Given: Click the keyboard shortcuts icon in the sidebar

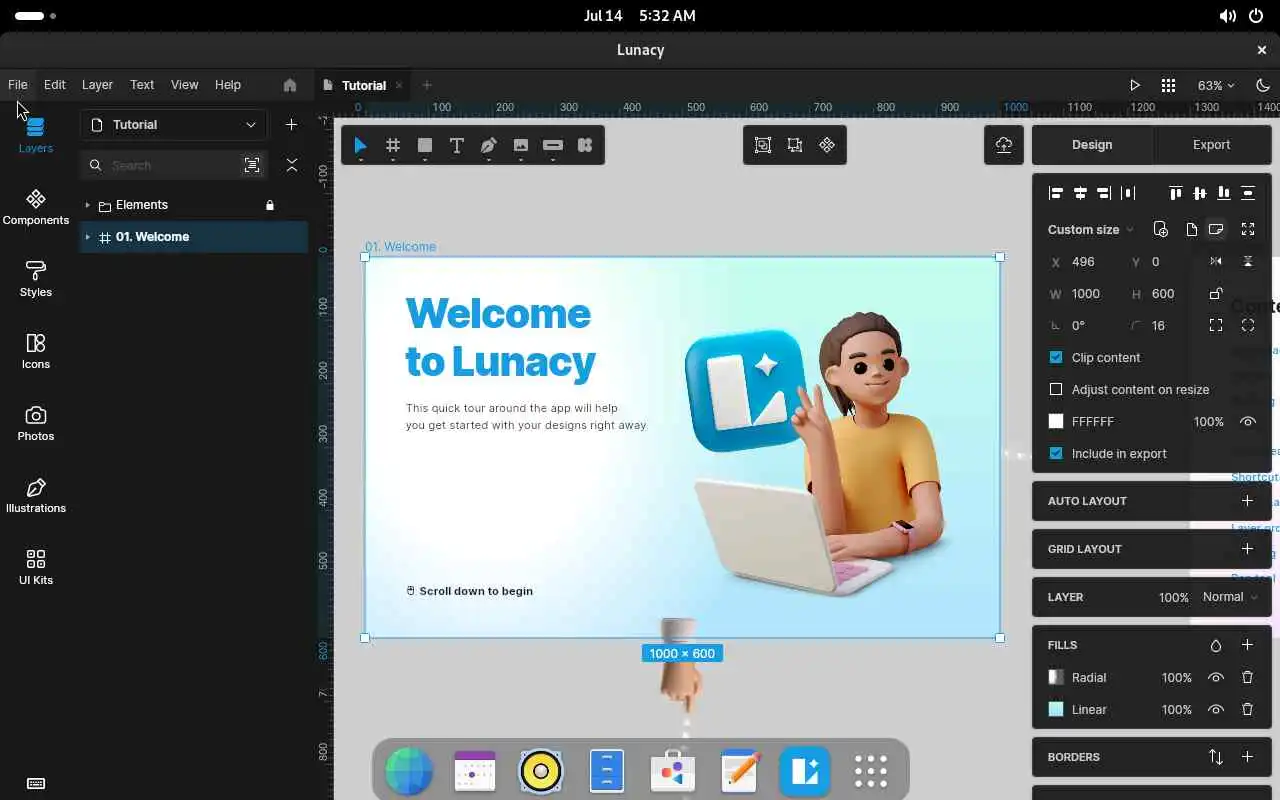Looking at the screenshot, I should (x=35, y=783).
